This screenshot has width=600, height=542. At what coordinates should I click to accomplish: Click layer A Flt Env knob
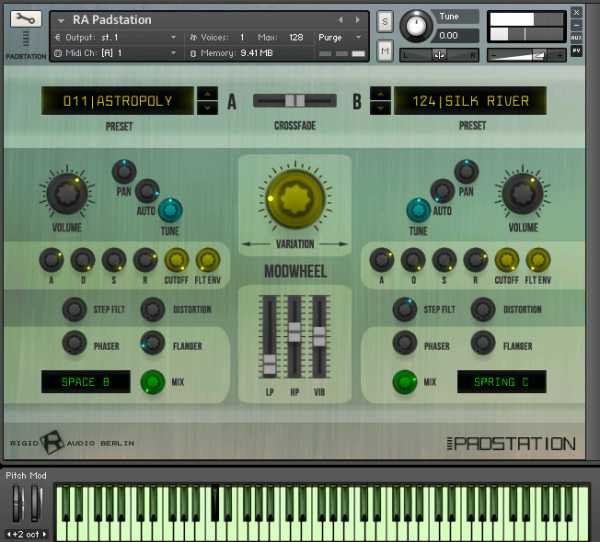208,260
